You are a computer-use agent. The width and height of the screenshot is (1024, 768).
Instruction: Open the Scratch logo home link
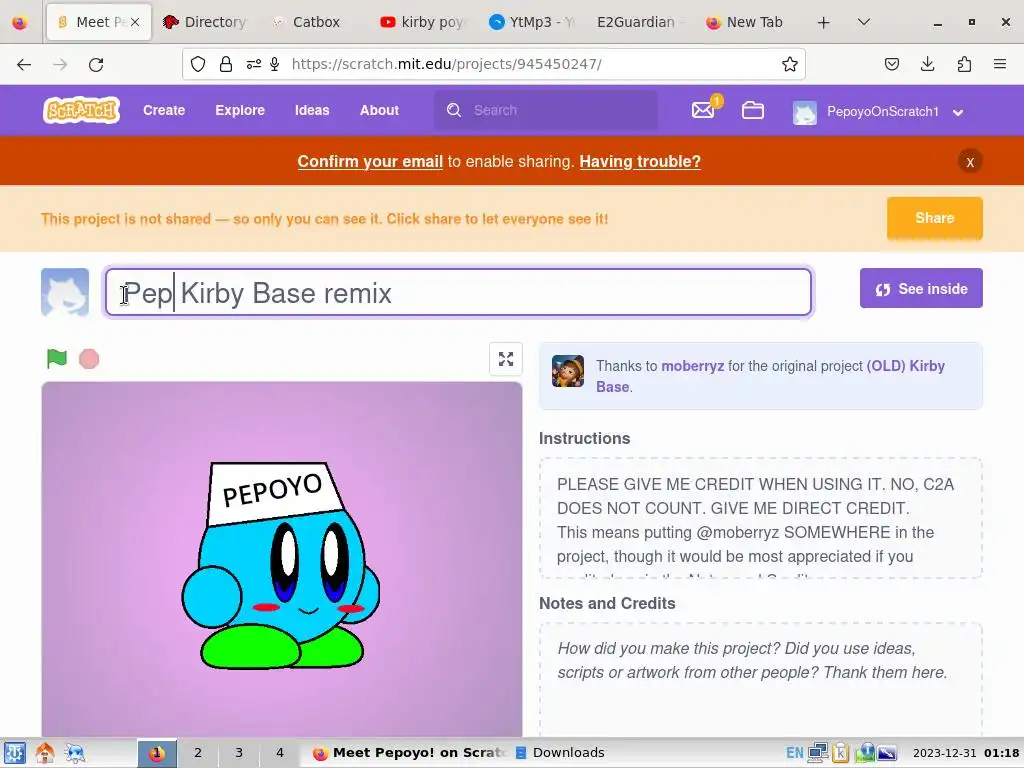[x=82, y=110]
